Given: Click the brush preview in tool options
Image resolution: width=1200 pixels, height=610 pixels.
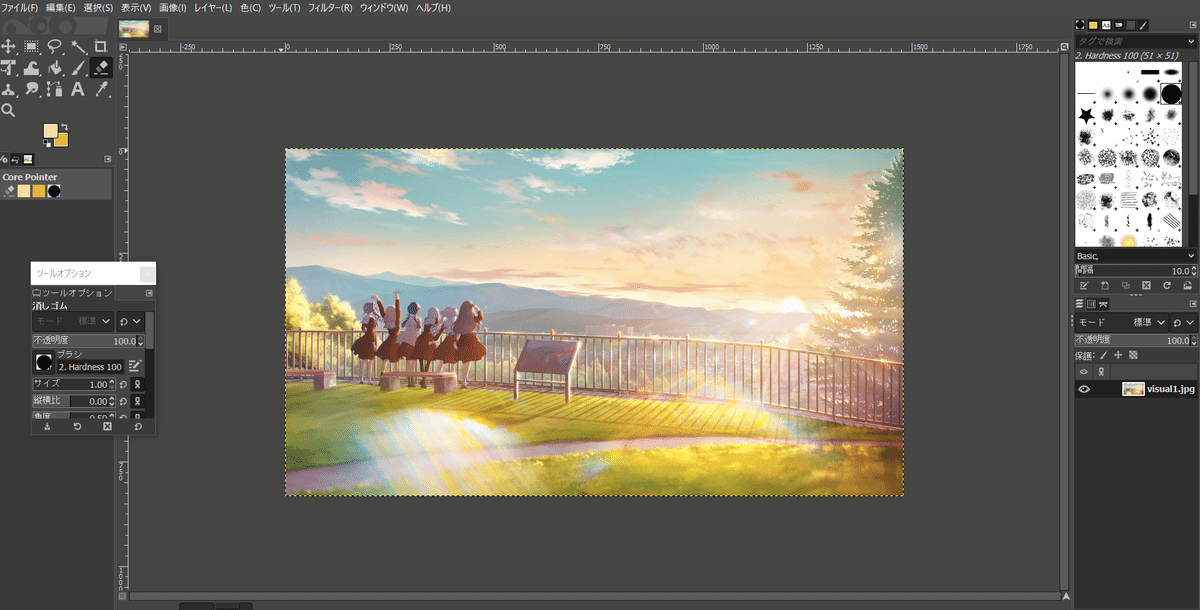Looking at the screenshot, I should [x=44, y=362].
